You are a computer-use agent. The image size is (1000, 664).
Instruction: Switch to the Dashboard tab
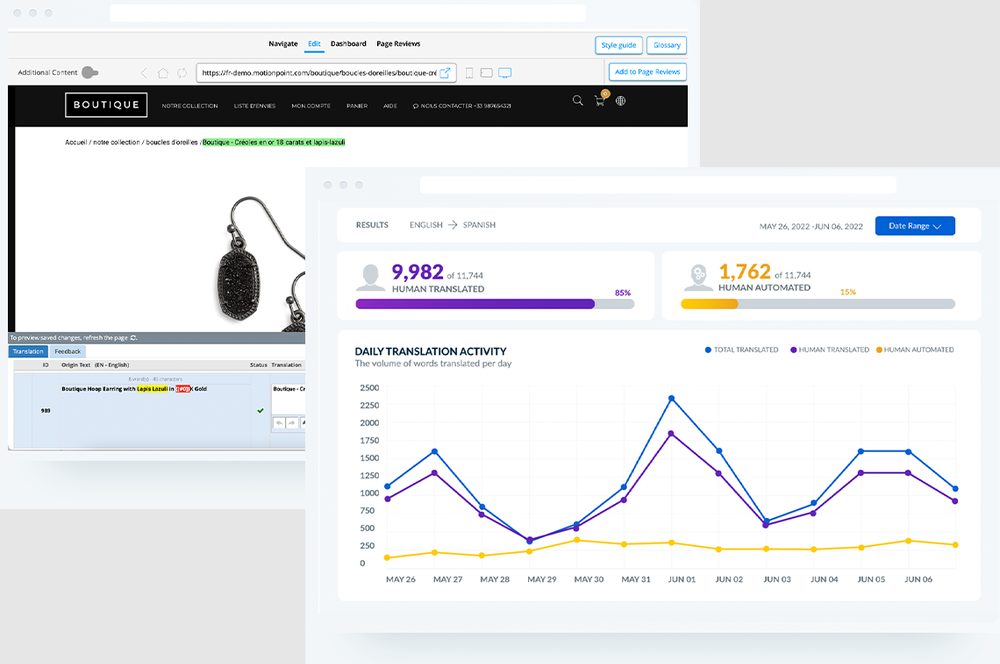(x=348, y=44)
